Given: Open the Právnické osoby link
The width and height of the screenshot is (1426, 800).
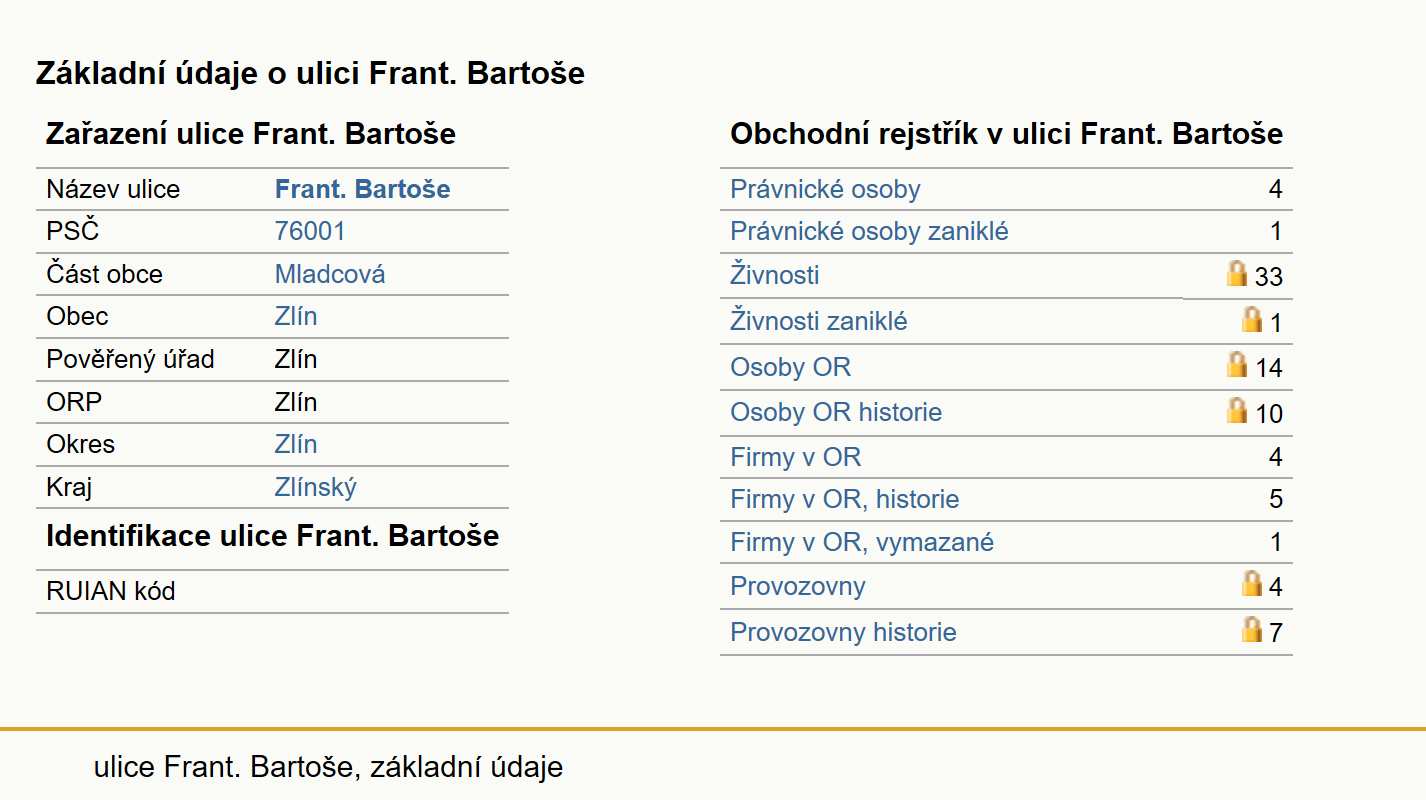Looking at the screenshot, I should pyautogui.click(x=825, y=189).
